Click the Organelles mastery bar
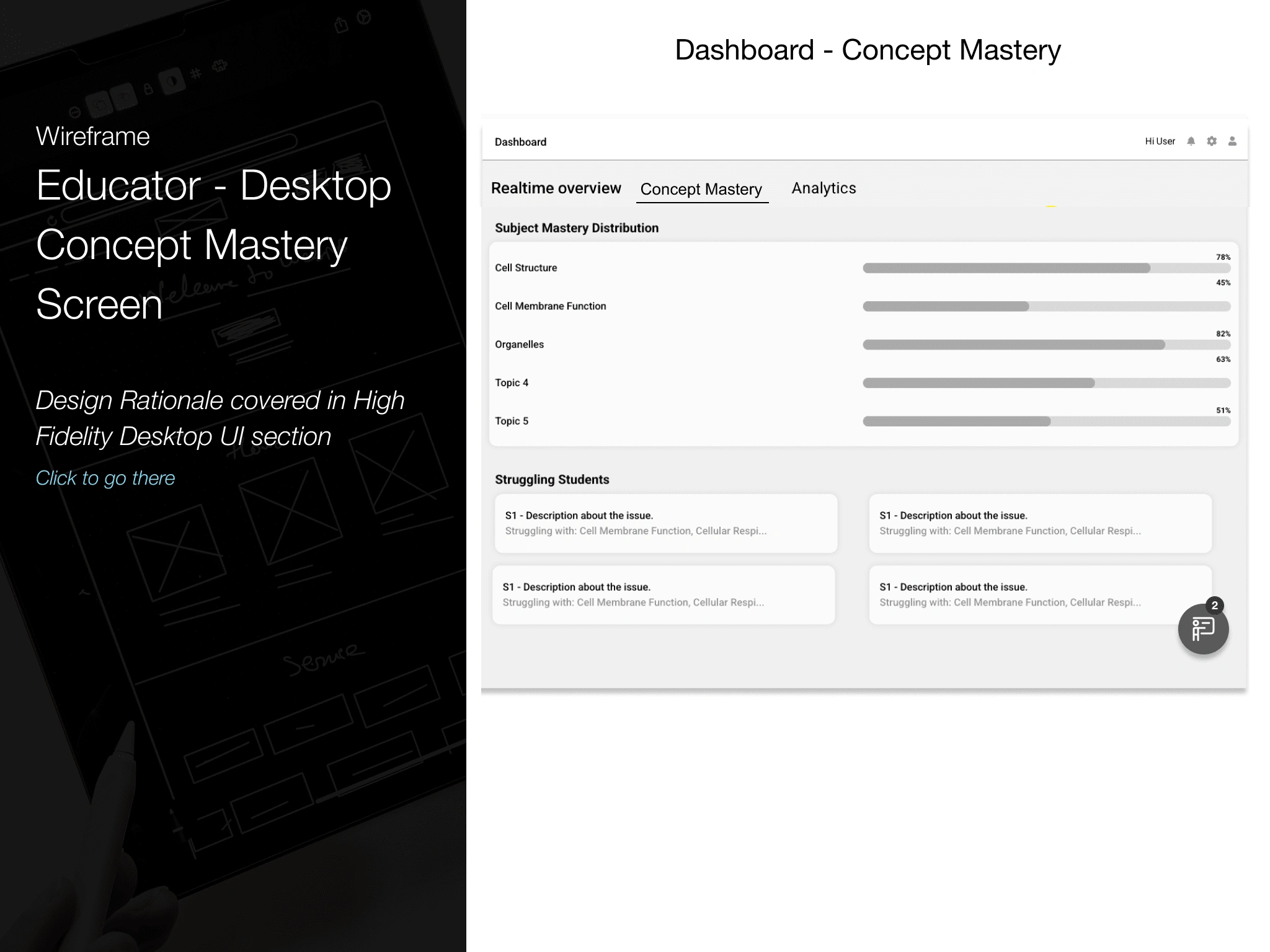This screenshot has width=1270, height=952. pos(1046,345)
